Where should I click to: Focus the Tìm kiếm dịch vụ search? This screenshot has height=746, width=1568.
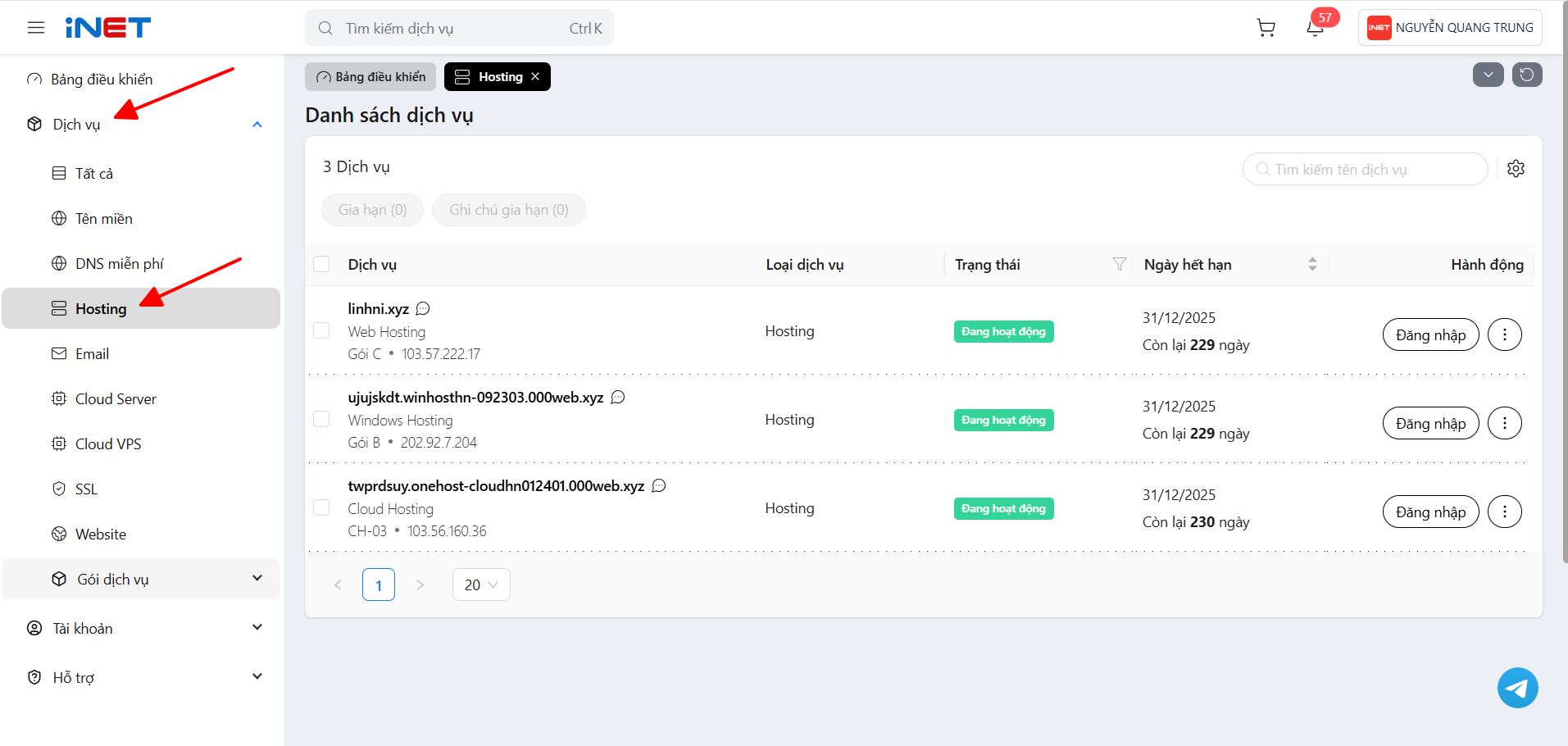460,28
